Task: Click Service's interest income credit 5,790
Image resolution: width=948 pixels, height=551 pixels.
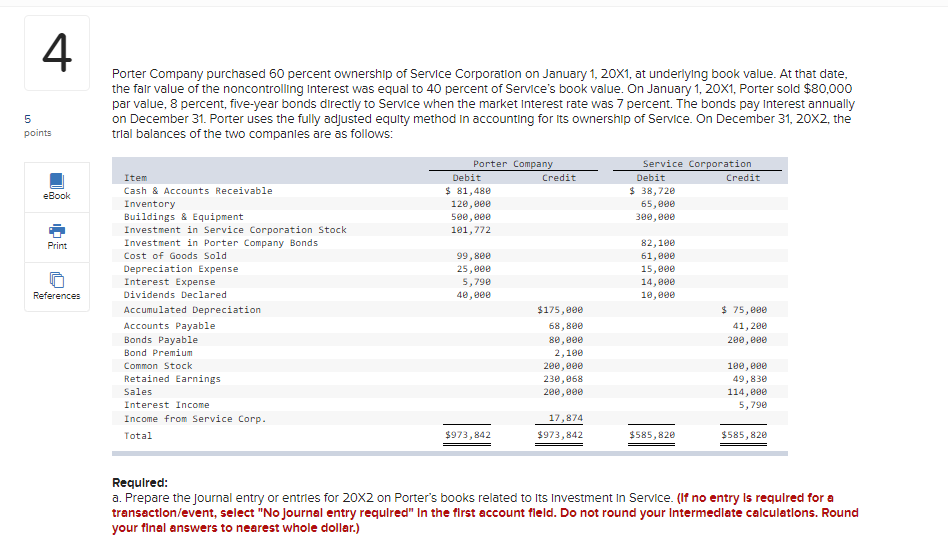Action: click(753, 405)
